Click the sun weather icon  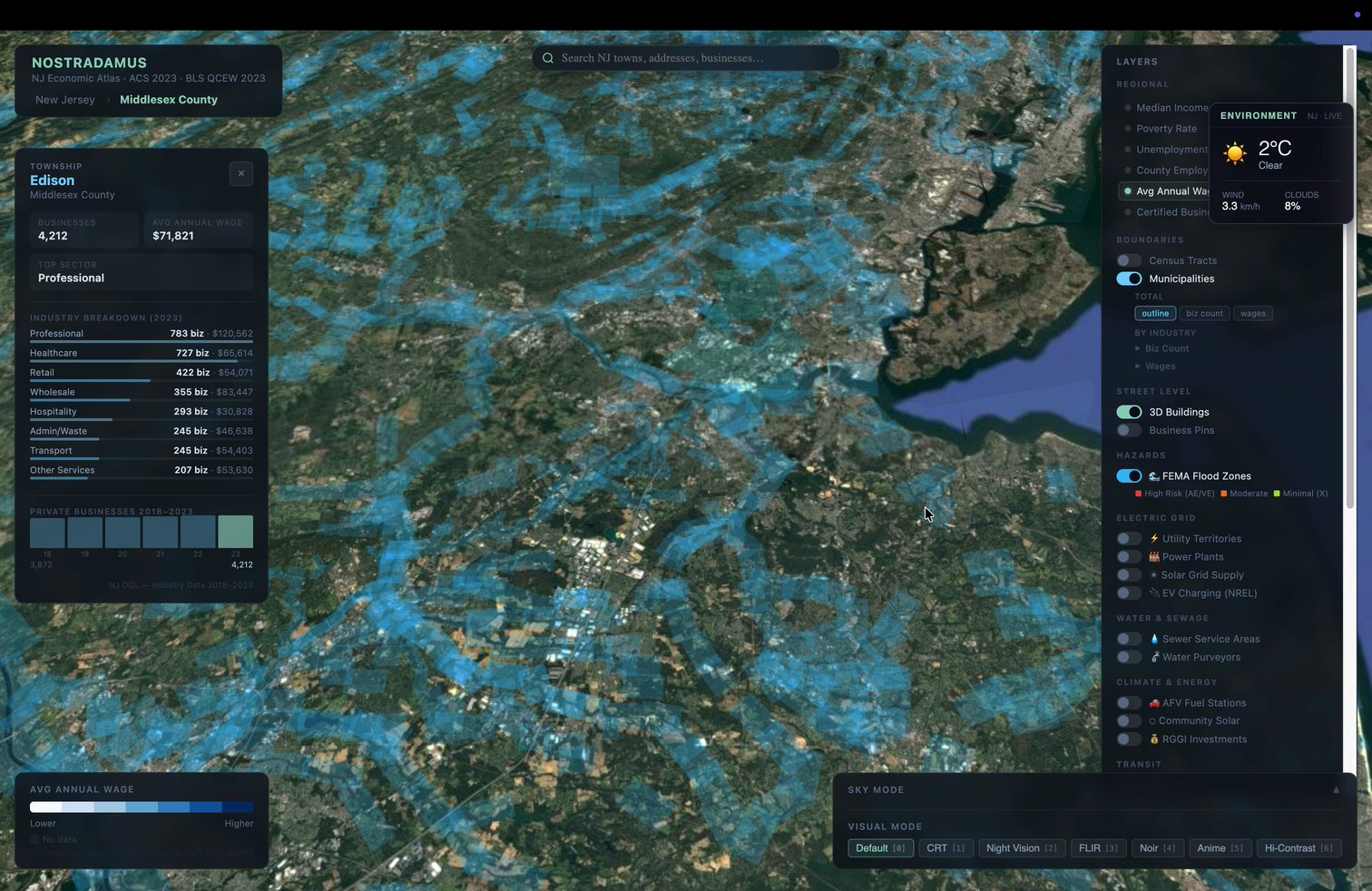[1235, 152]
